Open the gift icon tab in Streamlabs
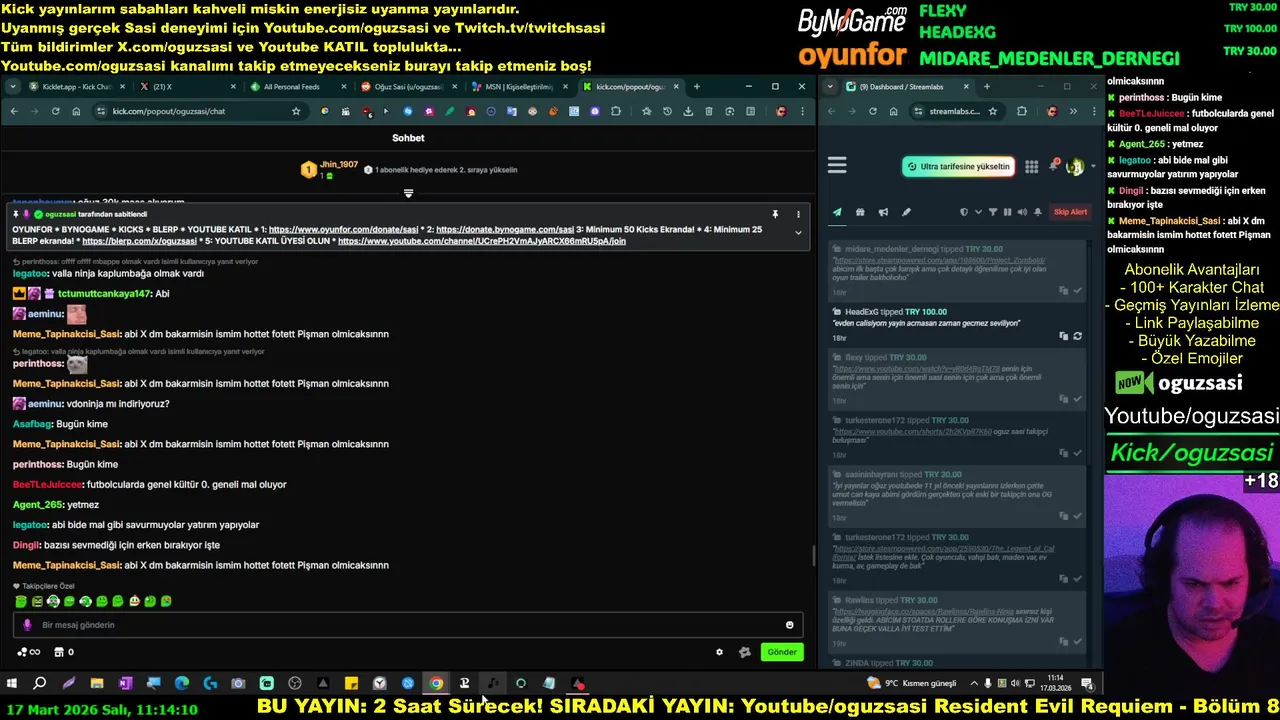This screenshot has height=720, width=1280. tap(860, 212)
